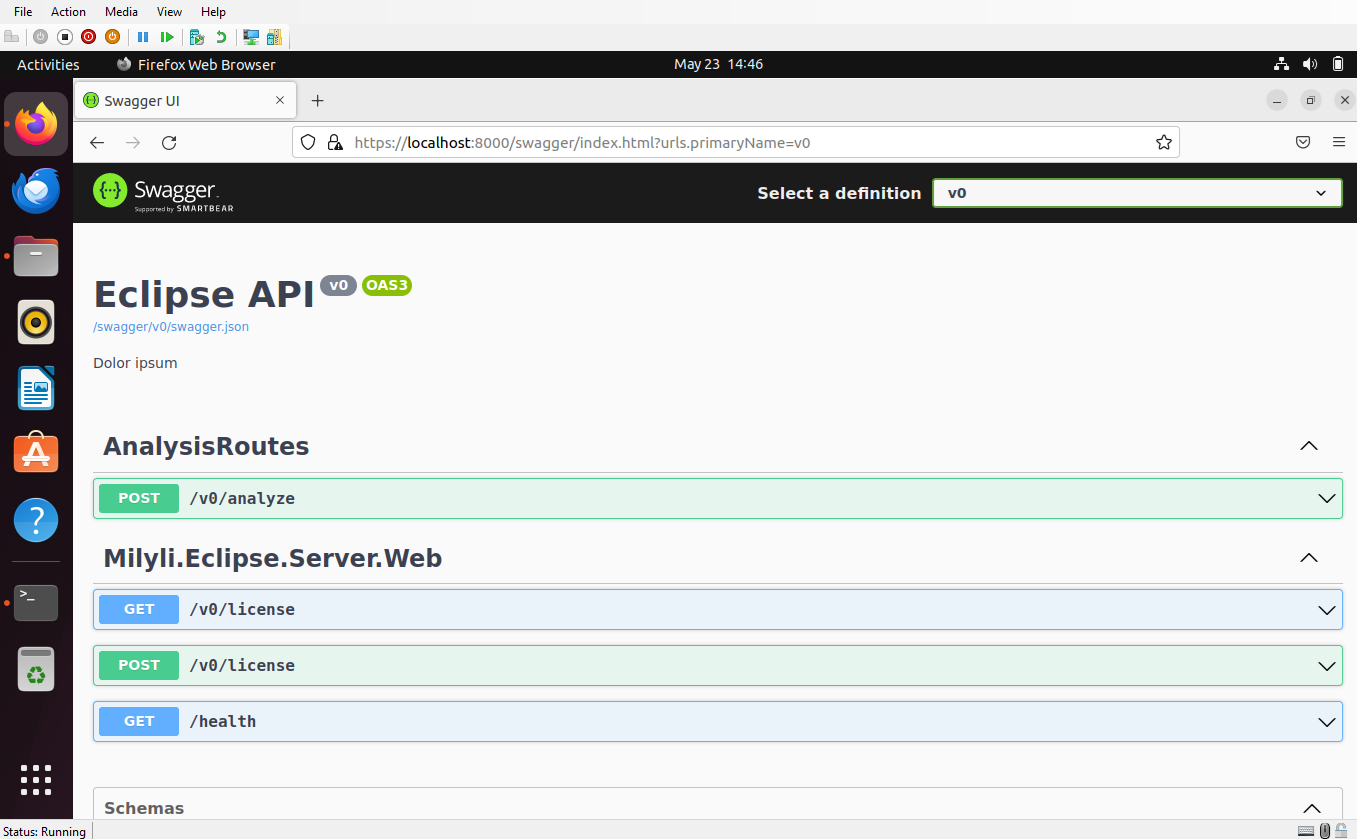Click the Firefox reload page icon

pyautogui.click(x=169, y=143)
